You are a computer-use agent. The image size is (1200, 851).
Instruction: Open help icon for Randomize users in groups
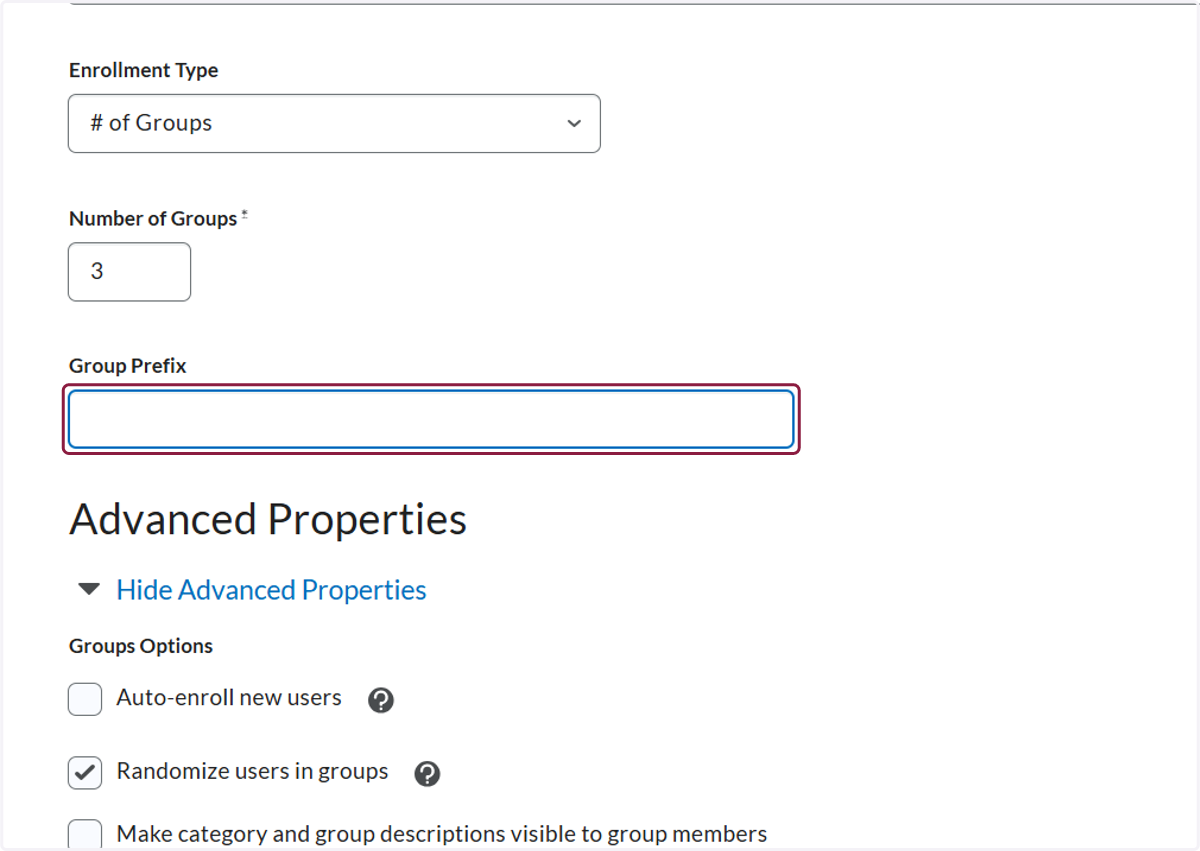point(427,774)
